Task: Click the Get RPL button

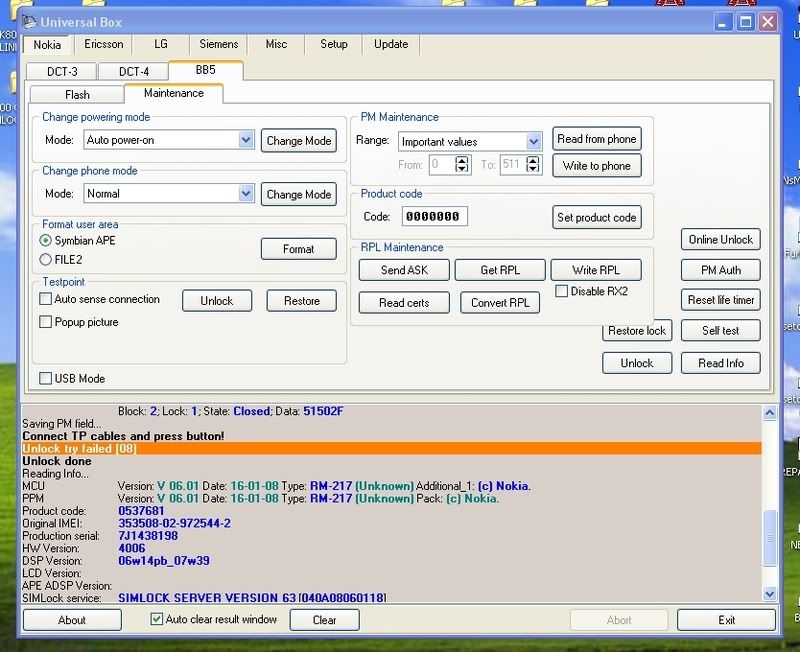Action: [x=500, y=270]
